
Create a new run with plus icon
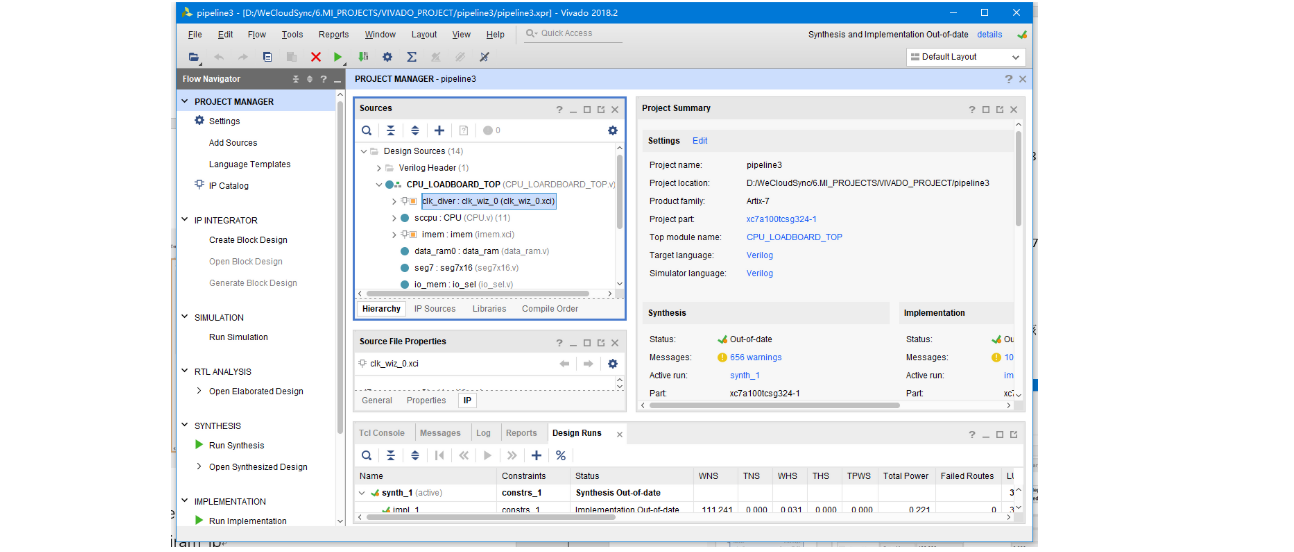[x=536, y=455]
